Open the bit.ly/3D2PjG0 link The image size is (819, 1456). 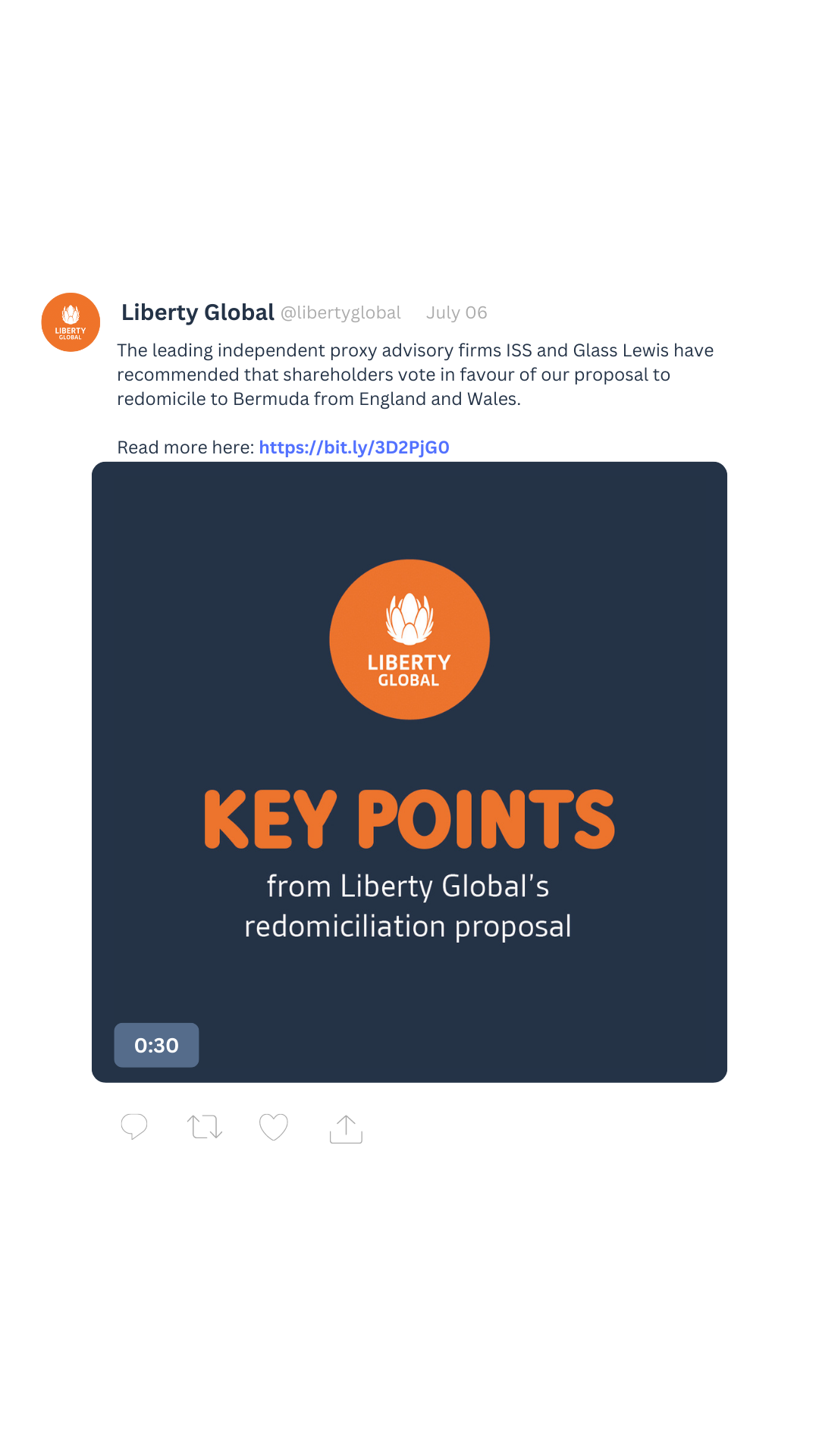click(354, 447)
